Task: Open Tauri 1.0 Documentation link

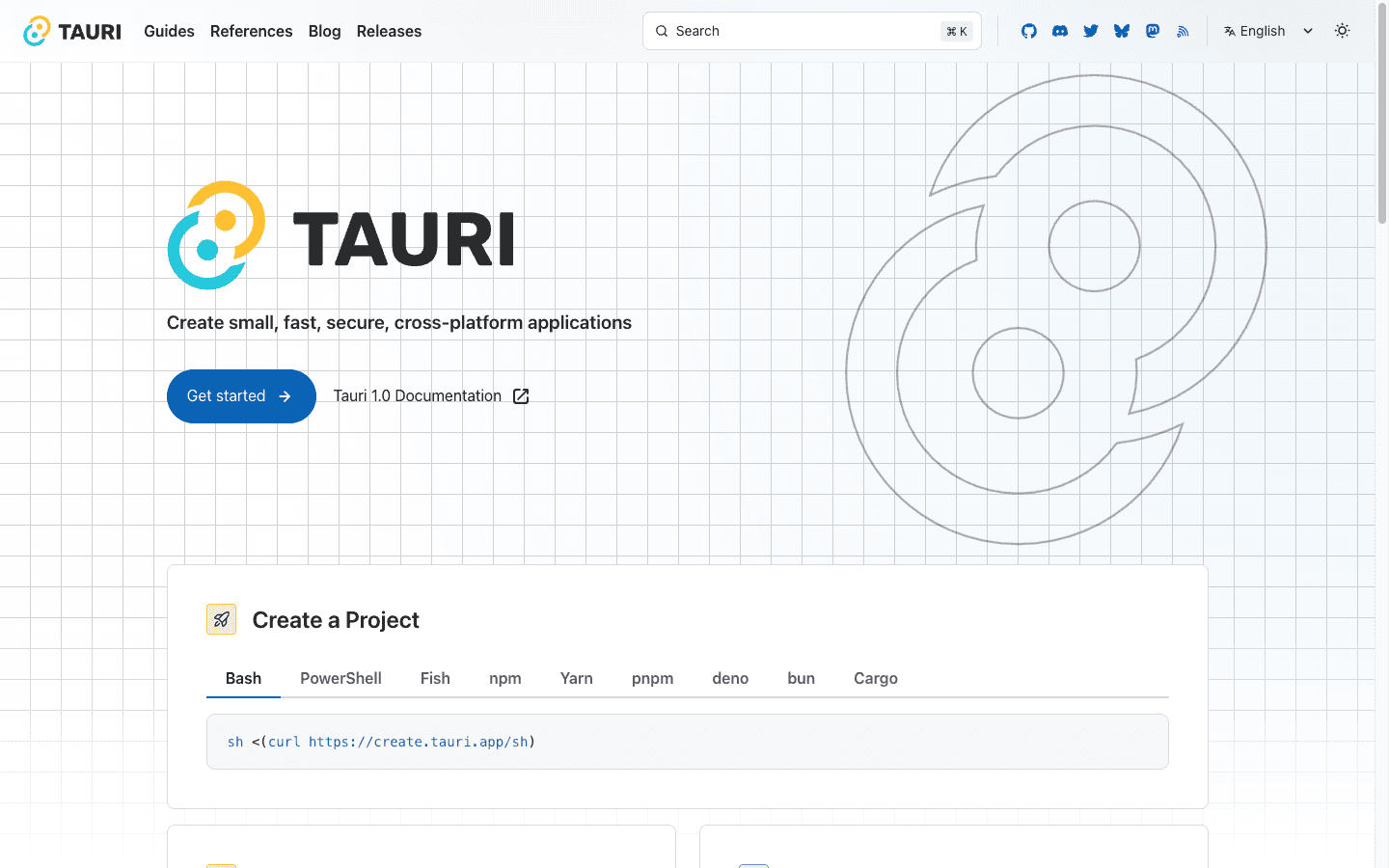Action: (x=431, y=396)
